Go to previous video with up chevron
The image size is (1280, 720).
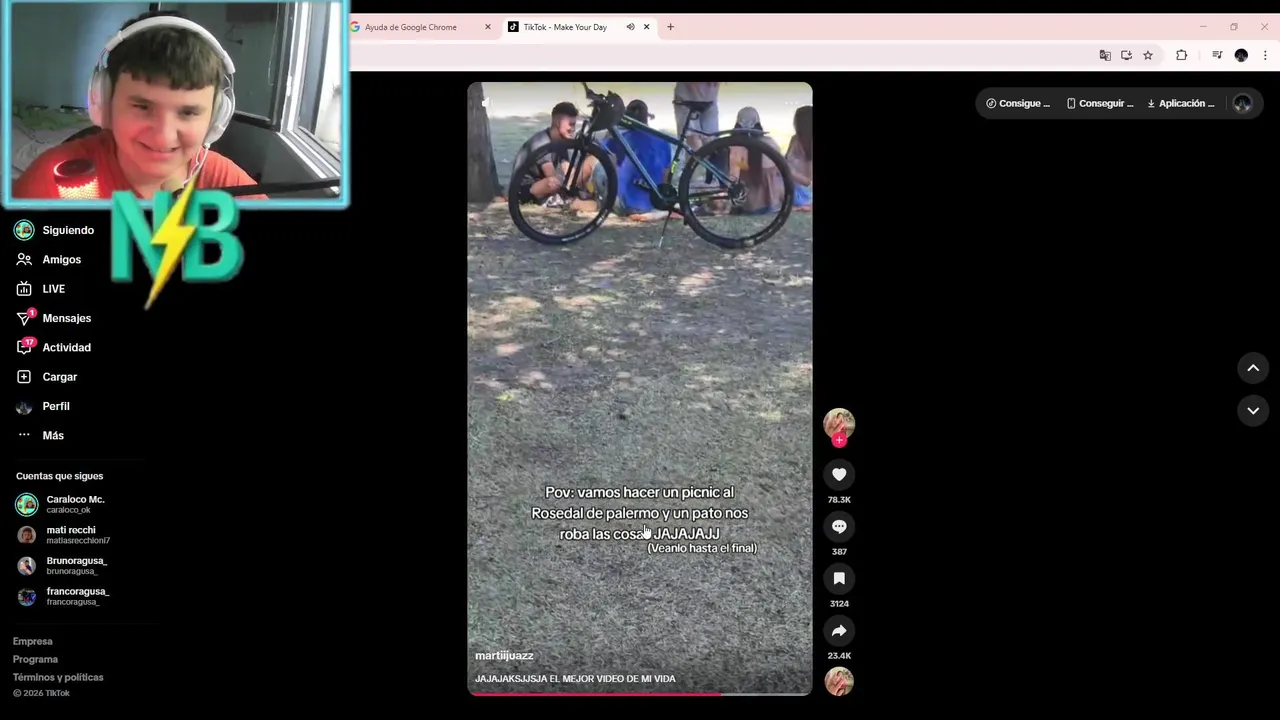tap(1253, 368)
